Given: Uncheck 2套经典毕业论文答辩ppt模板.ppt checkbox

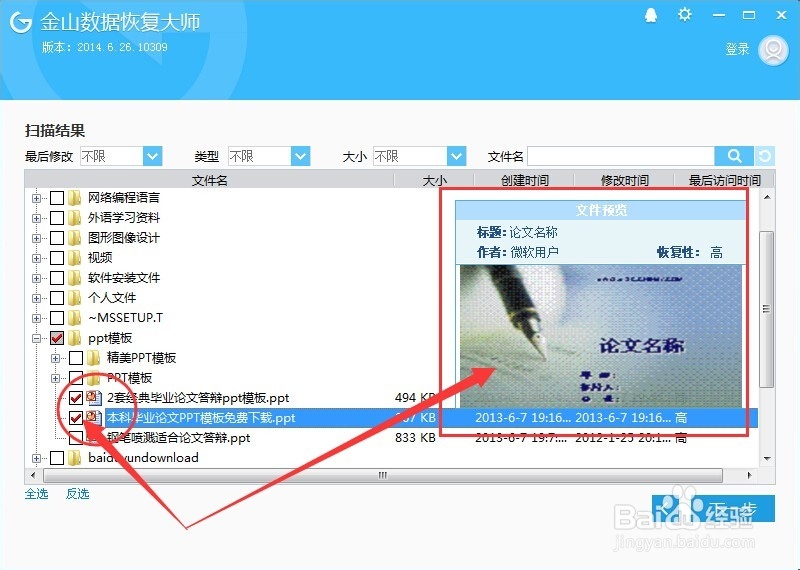Looking at the screenshot, I should (x=76, y=398).
